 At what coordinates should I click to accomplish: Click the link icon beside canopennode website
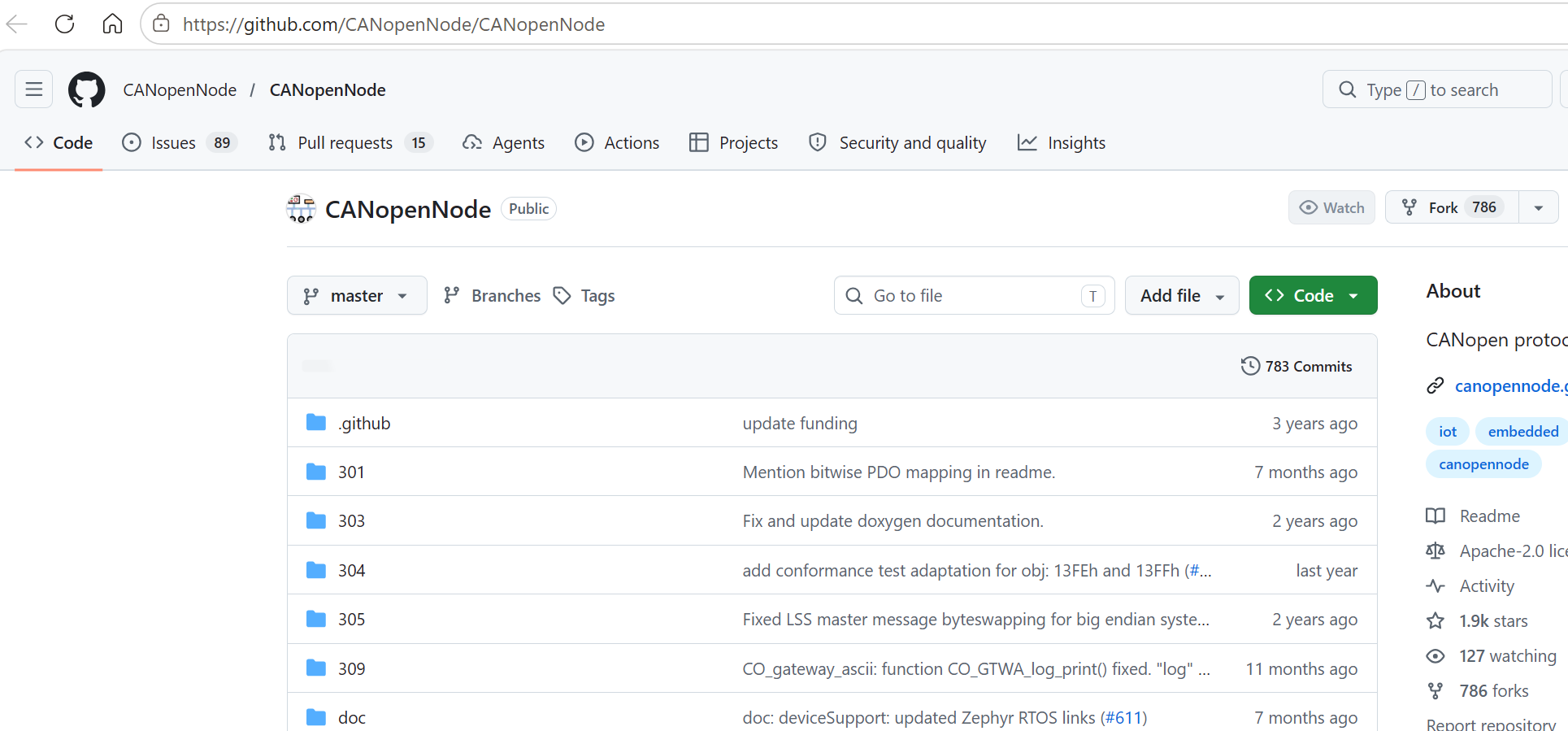pyautogui.click(x=1436, y=385)
